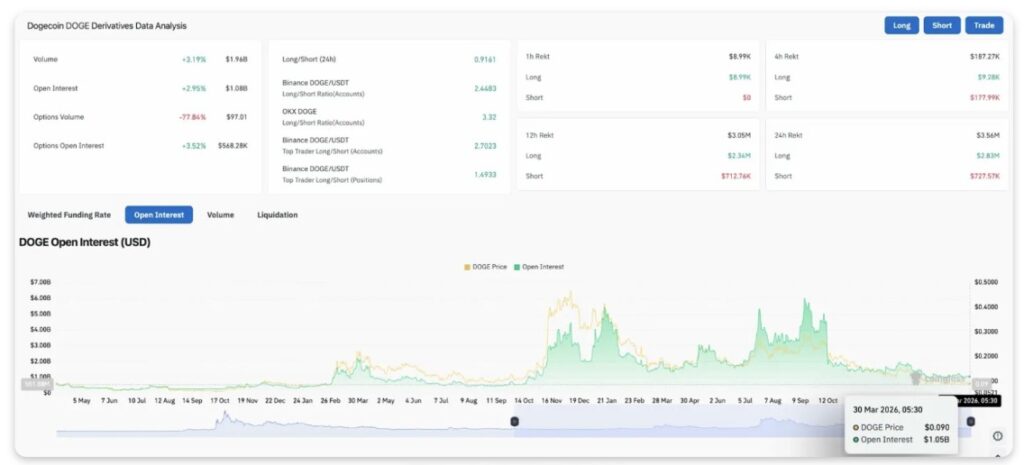
Task: Switch to Weighted Funding Rate tab
Action: click(x=68, y=215)
